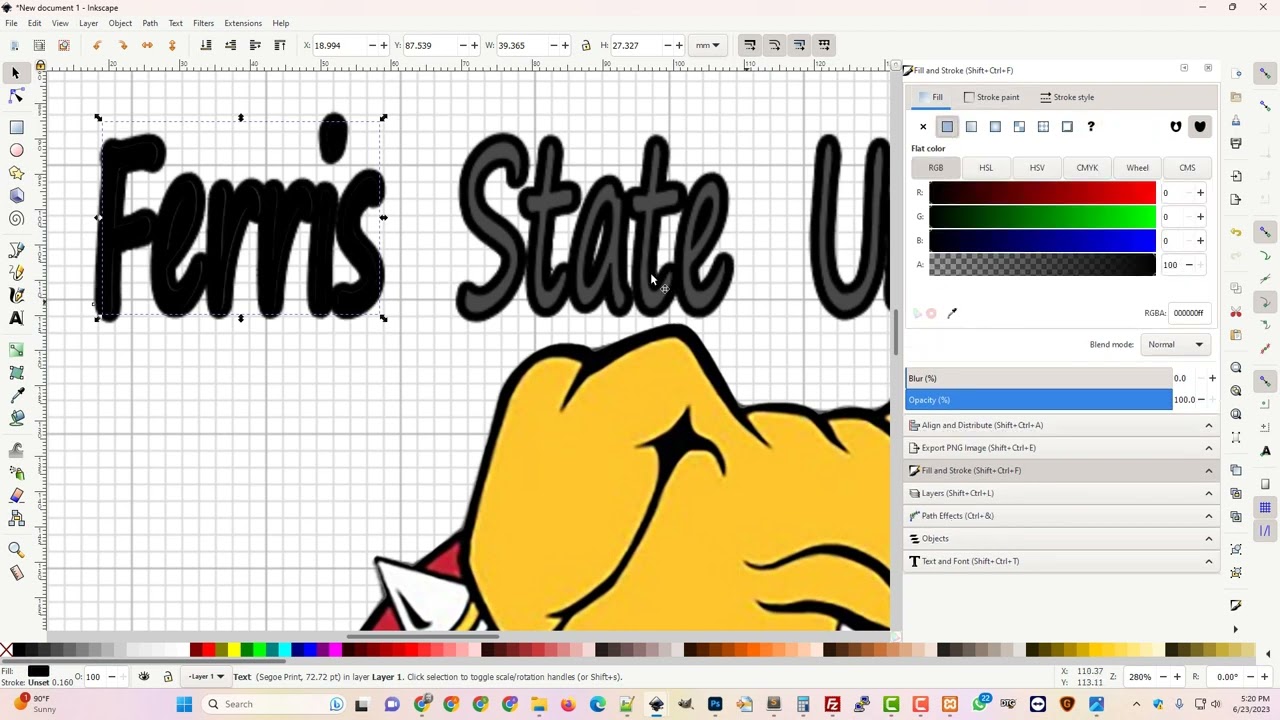This screenshot has width=1280, height=720.
Task: Pick color with eyedropper in Fill panel
Action: 952,313
